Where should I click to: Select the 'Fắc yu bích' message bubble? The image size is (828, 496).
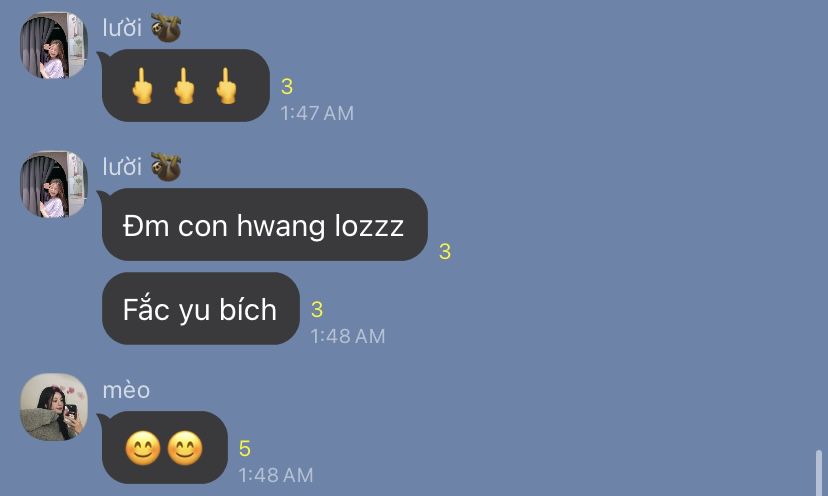tap(201, 308)
